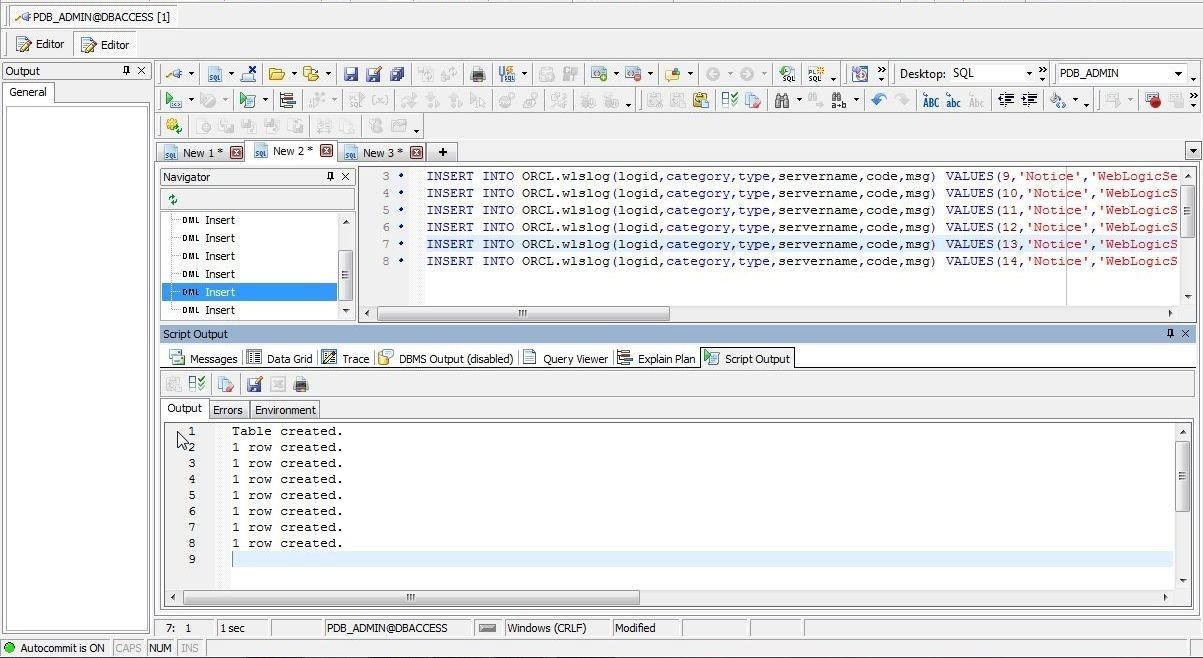Image resolution: width=1203 pixels, height=658 pixels.
Task: Click the first Editor button under the window tab
Action: (x=41, y=44)
